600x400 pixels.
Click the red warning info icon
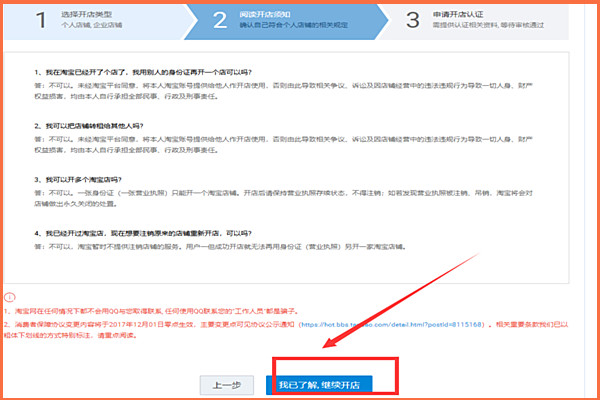click(10, 297)
